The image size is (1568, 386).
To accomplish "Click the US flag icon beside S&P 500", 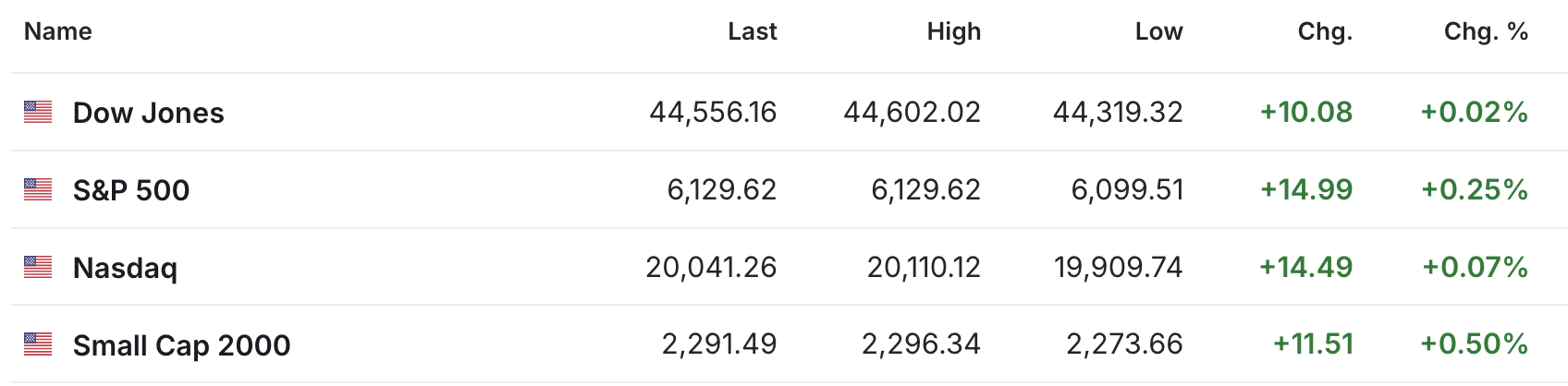I will click(x=38, y=189).
